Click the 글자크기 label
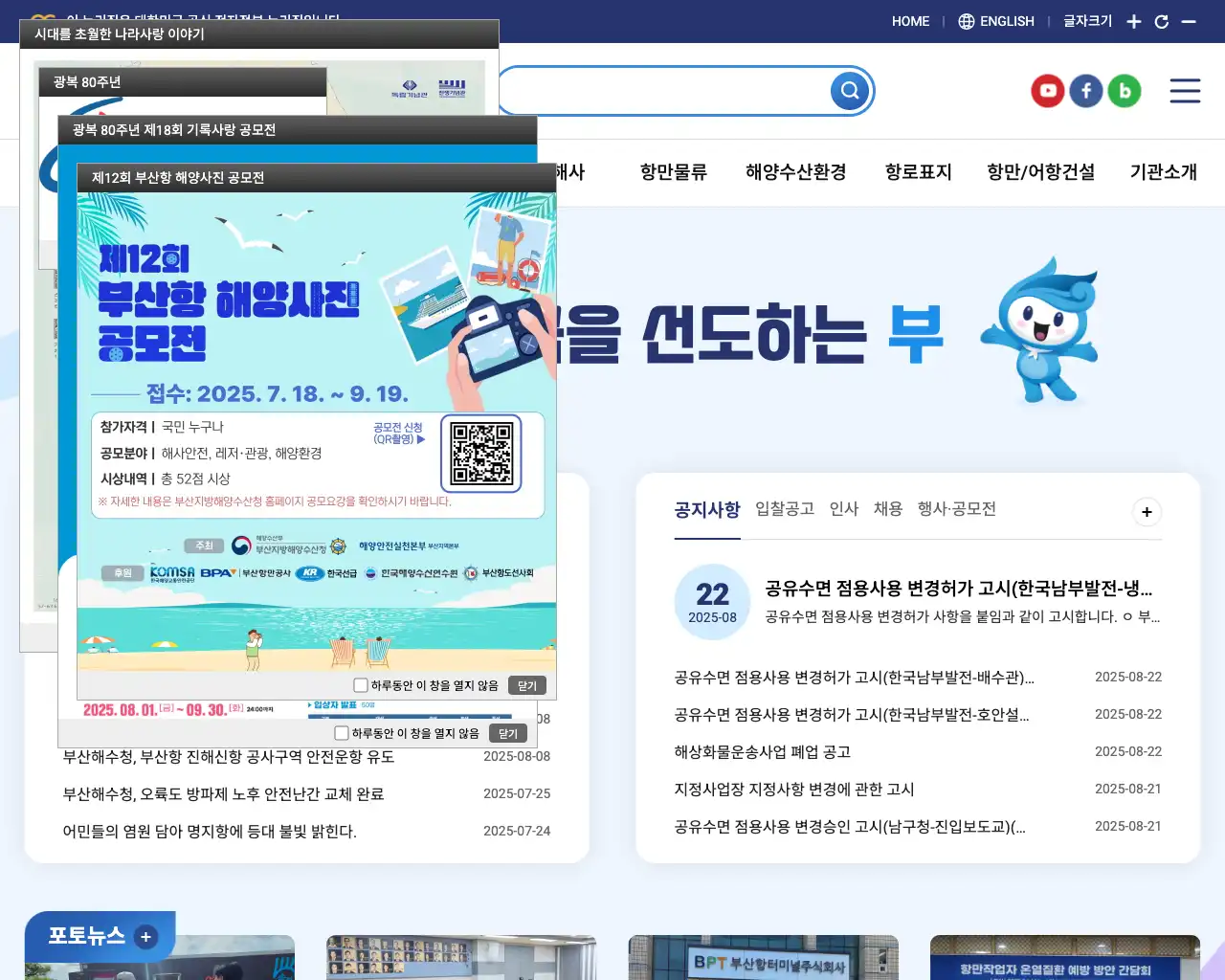Viewport: 1225px width, 980px height. pos(1088,21)
